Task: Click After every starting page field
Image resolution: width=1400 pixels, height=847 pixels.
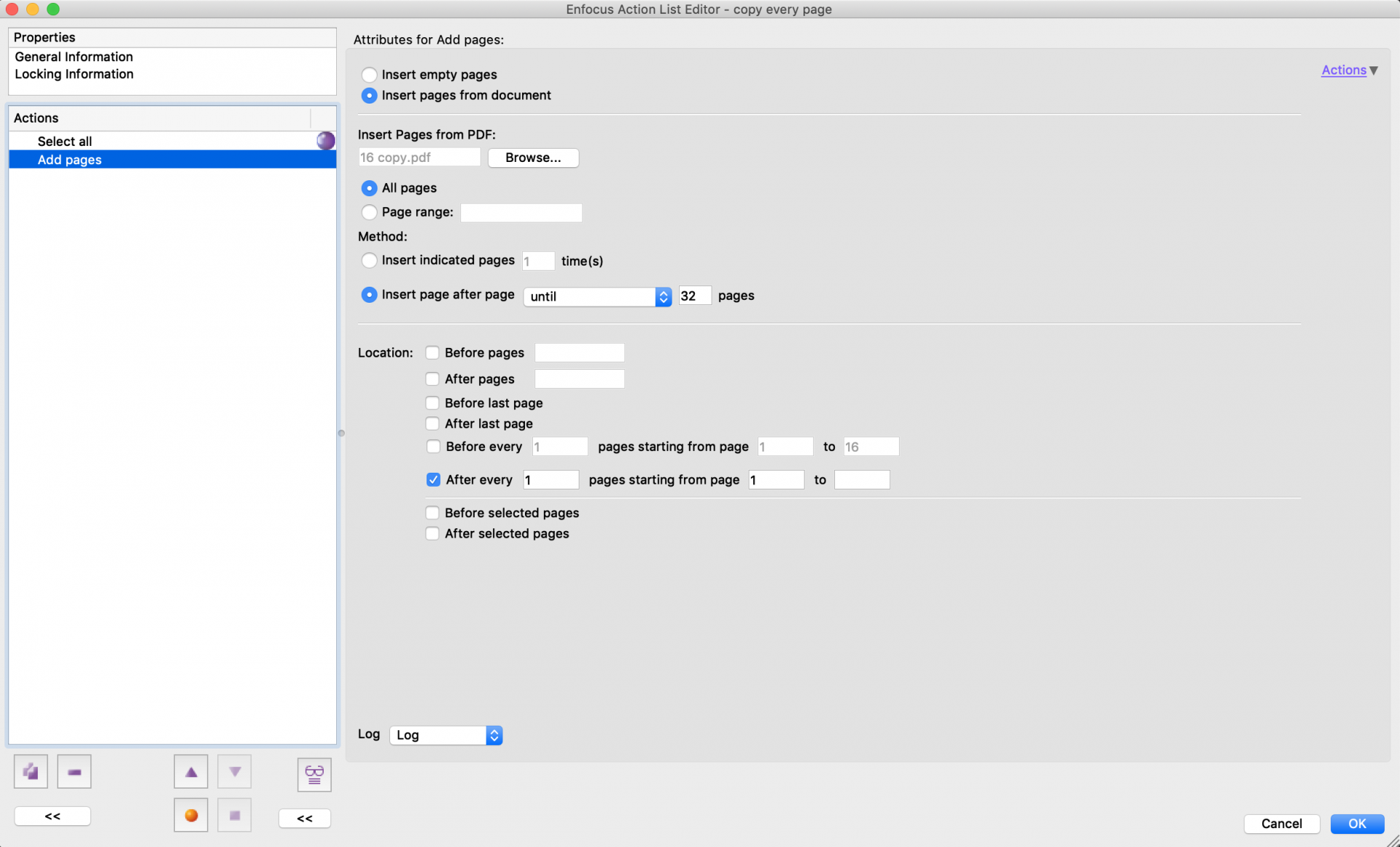Action: pyautogui.click(x=777, y=480)
